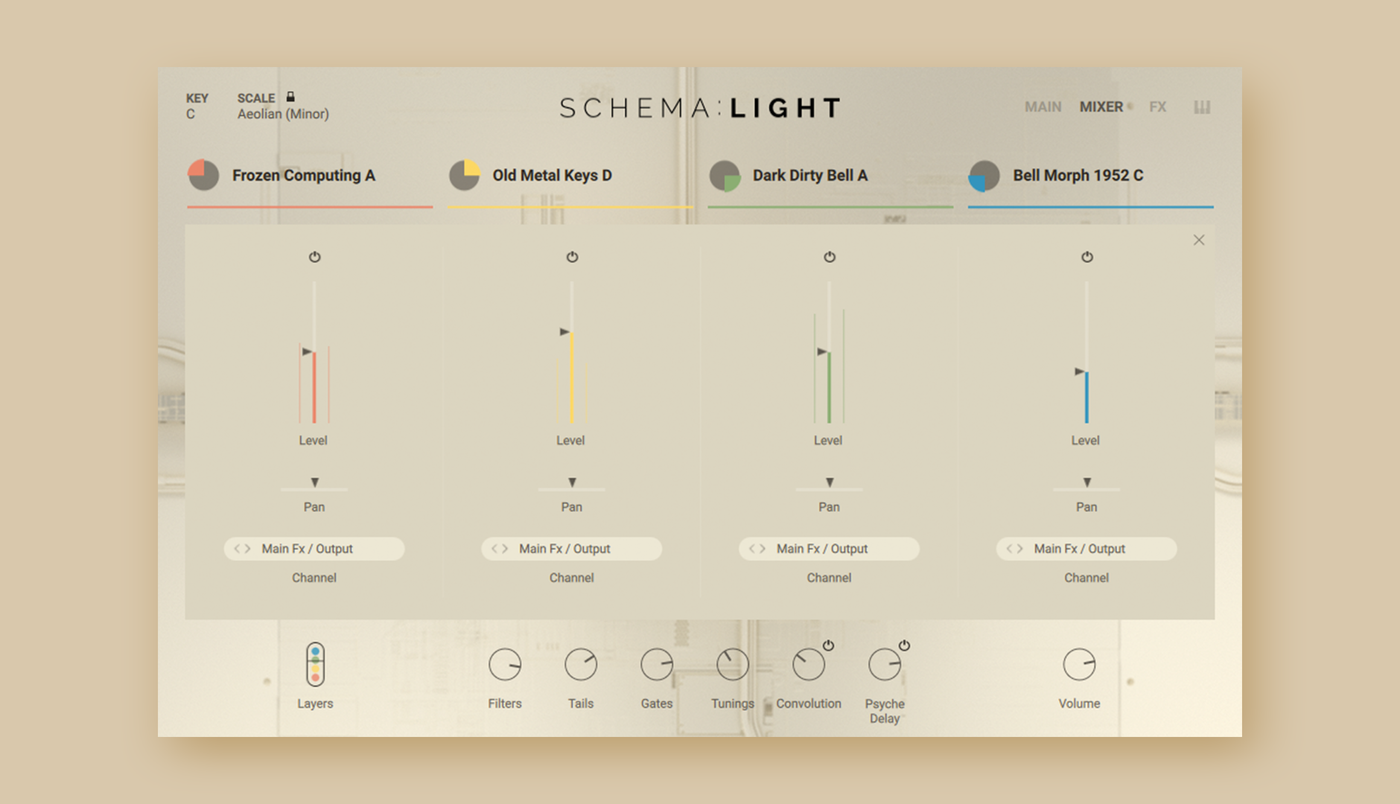1400x804 pixels.
Task: Click the Old Metal Keys D pie icon
Action: (464, 175)
